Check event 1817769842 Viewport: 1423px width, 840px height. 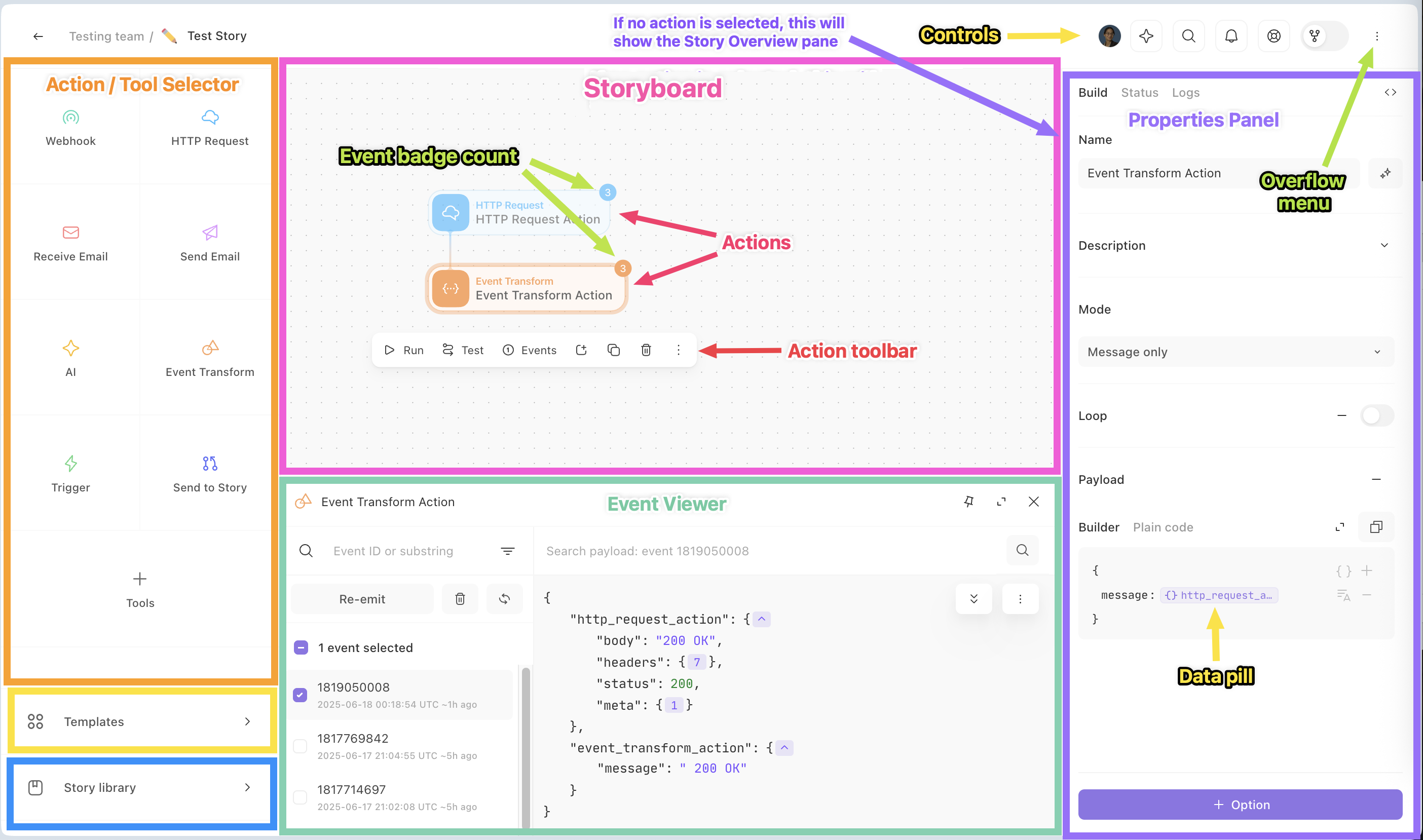coord(300,746)
